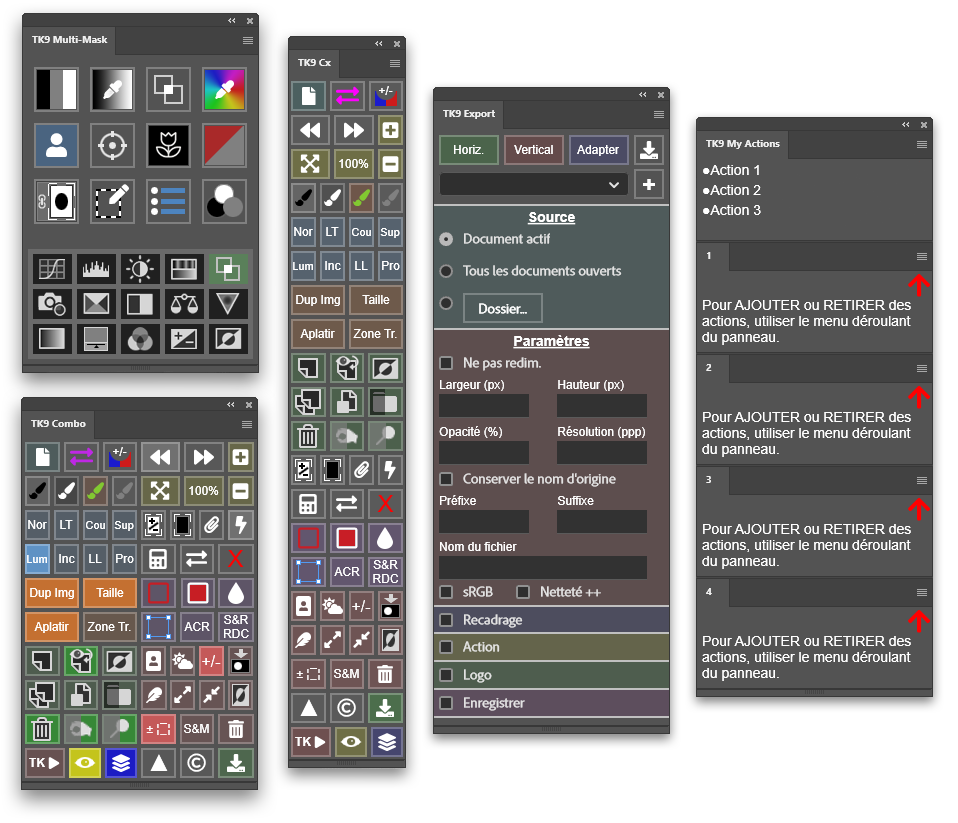Click the Vertical button in Export panel
The image size is (958, 823).
533,150
